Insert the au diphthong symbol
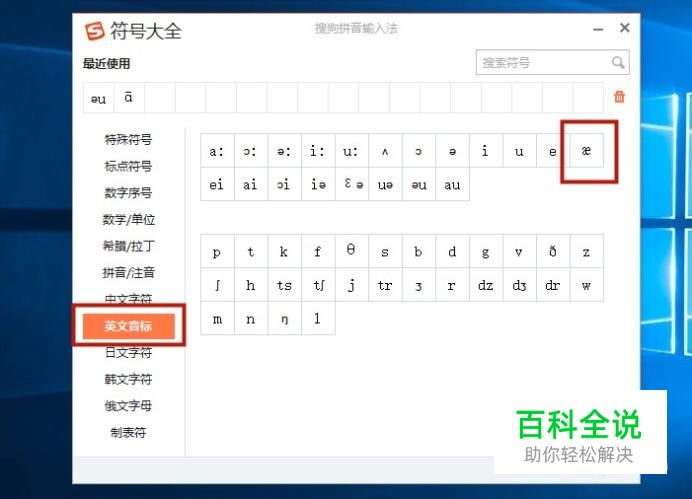692x499 pixels. (452, 184)
